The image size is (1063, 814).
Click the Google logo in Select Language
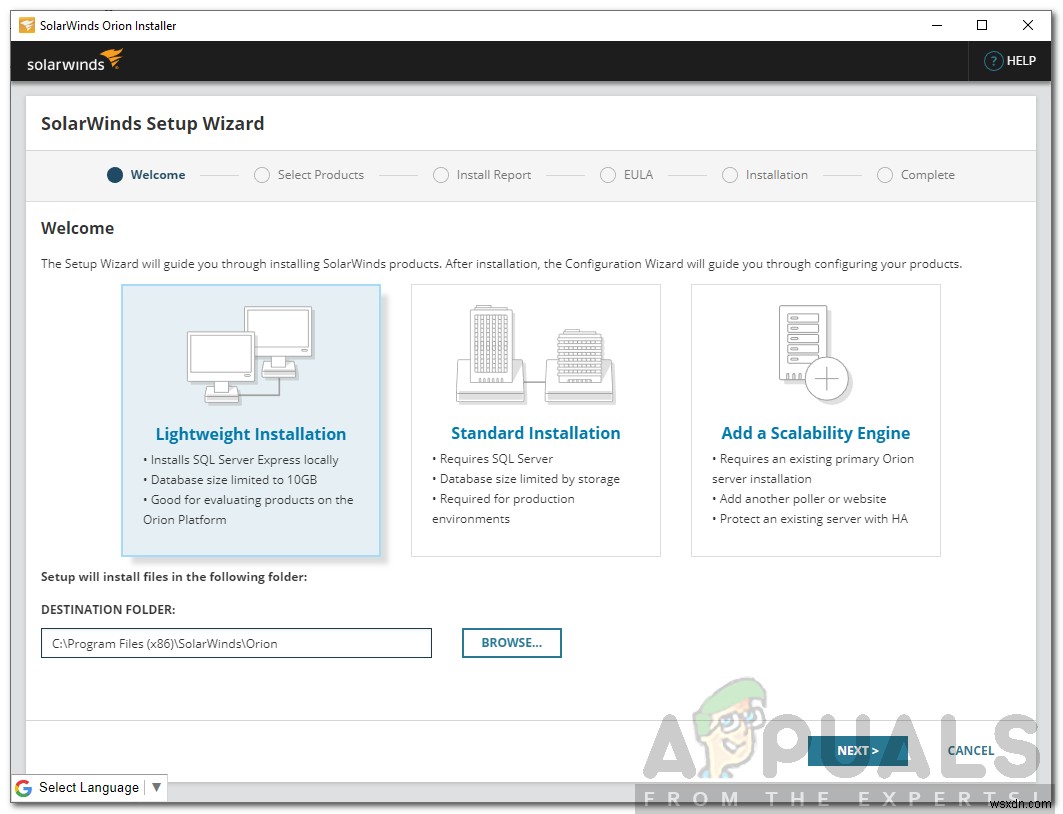click(x=24, y=788)
